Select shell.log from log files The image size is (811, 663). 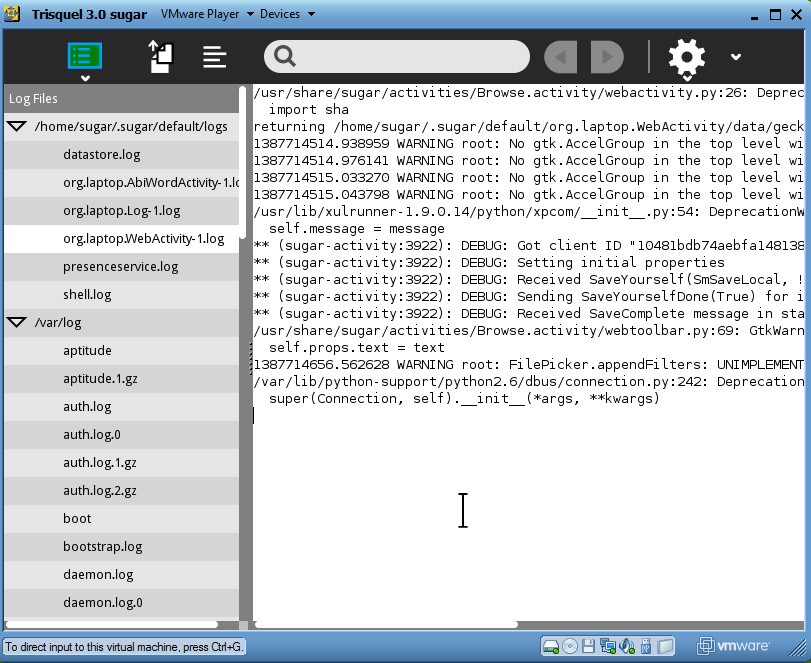point(87,295)
